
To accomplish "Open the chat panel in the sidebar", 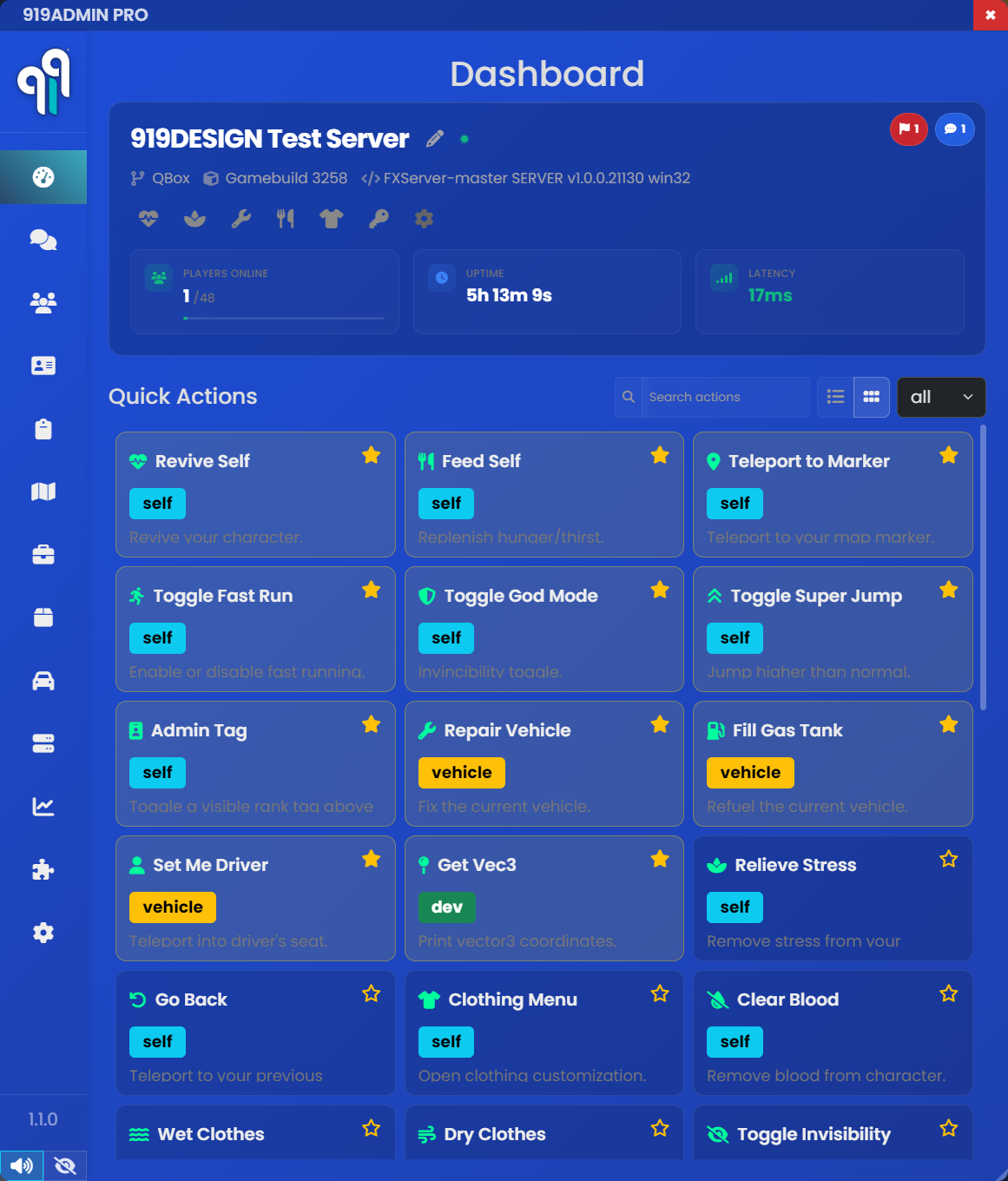I will click(x=43, y=241).
